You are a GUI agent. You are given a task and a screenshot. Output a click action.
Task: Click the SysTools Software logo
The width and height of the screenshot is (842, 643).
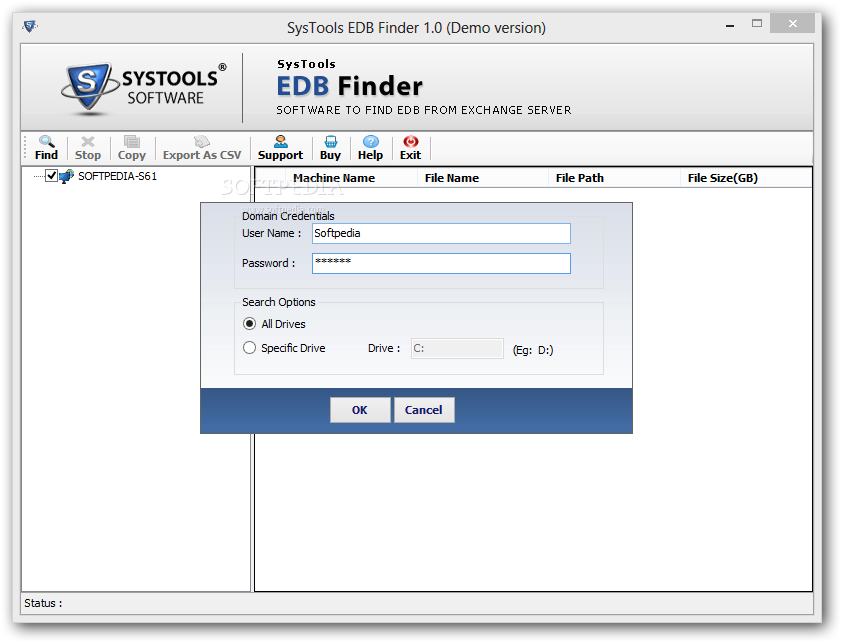tap(144, 87)
